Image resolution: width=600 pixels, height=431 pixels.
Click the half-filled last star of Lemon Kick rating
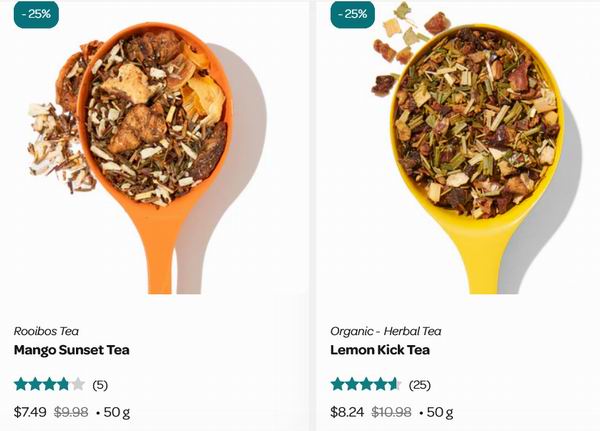pyautogui.click(x=395, y=384)
